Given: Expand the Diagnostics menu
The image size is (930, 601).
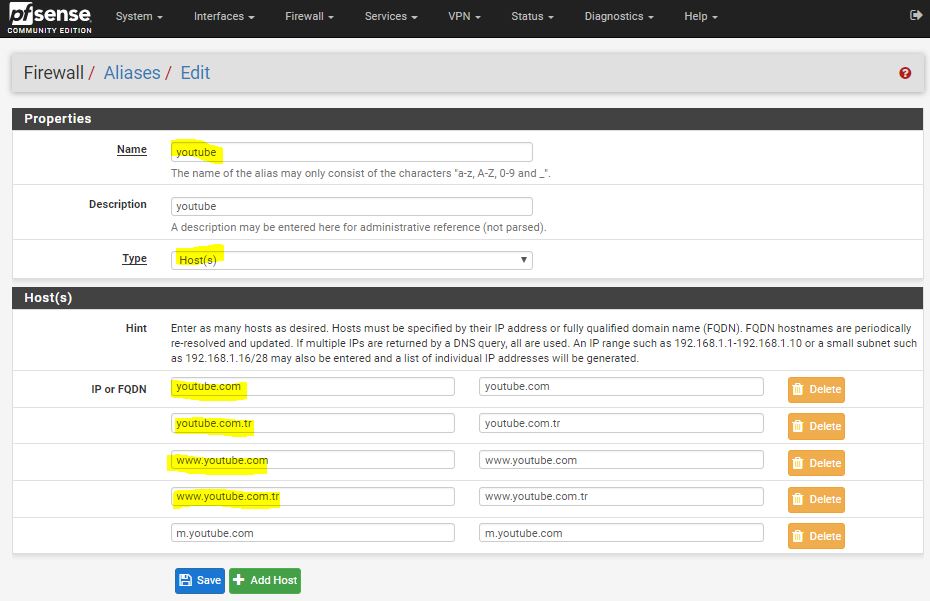Looking at the screenshot, I should tap(619, 17).
